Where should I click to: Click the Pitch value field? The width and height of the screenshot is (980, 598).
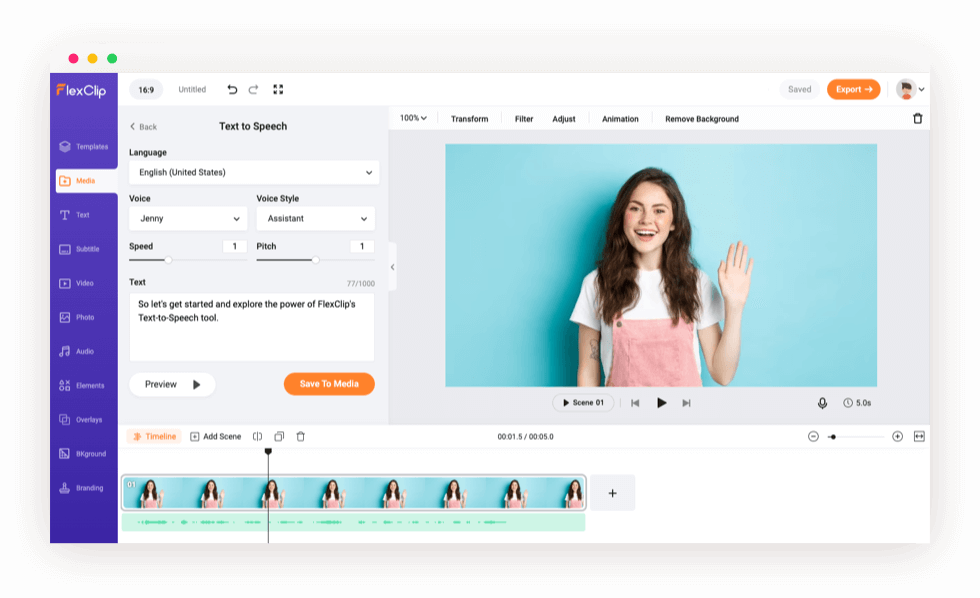click(362, 246)
